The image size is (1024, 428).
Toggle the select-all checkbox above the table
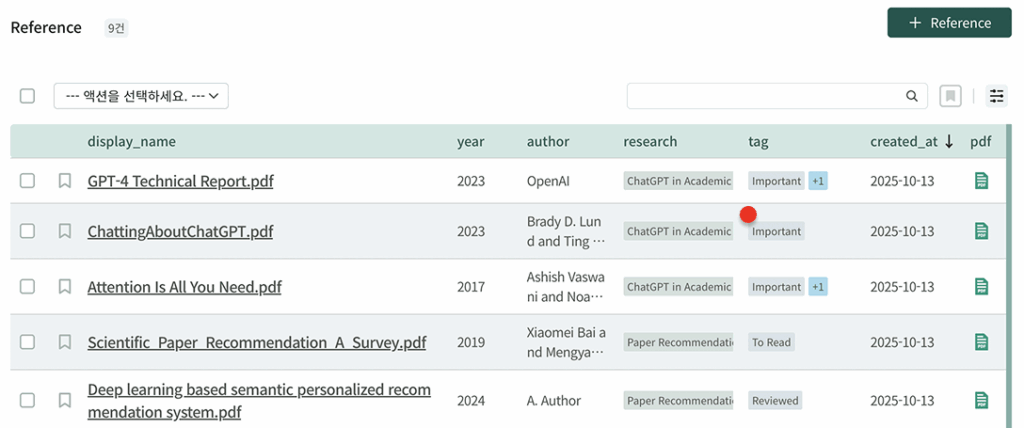pos(28,96)
